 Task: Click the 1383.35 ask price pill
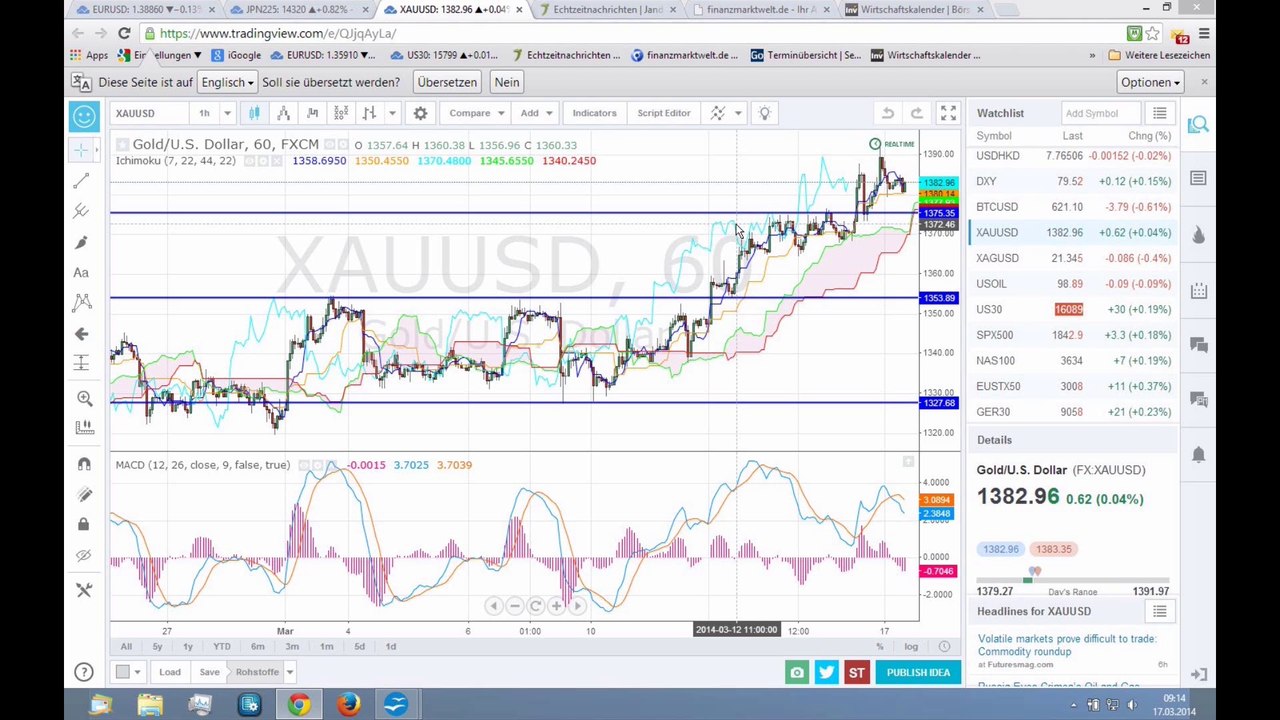pos(1054,549)
